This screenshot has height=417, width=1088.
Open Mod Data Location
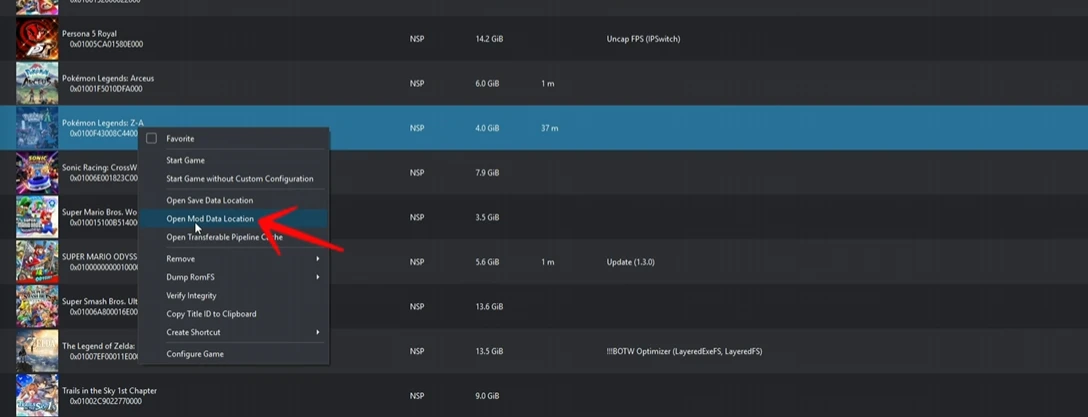[210, 219]
